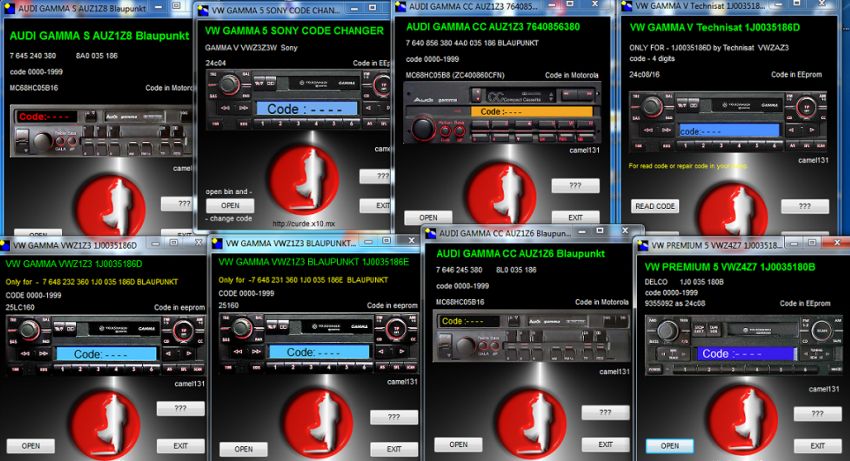Click title bar app icon of VW GAMMA V Technisat
The height and width of the screenshot is (461, 850).
pos(626,6)
